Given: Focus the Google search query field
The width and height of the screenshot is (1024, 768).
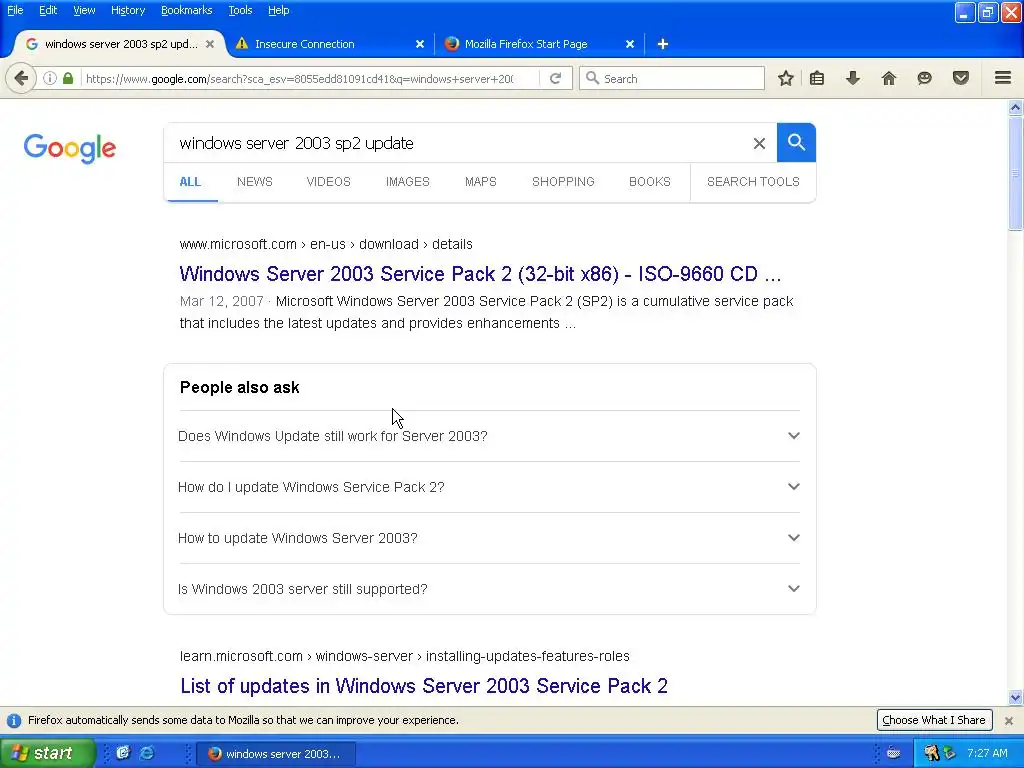Looking at the screenshot, I should click(x=457, y=143).
